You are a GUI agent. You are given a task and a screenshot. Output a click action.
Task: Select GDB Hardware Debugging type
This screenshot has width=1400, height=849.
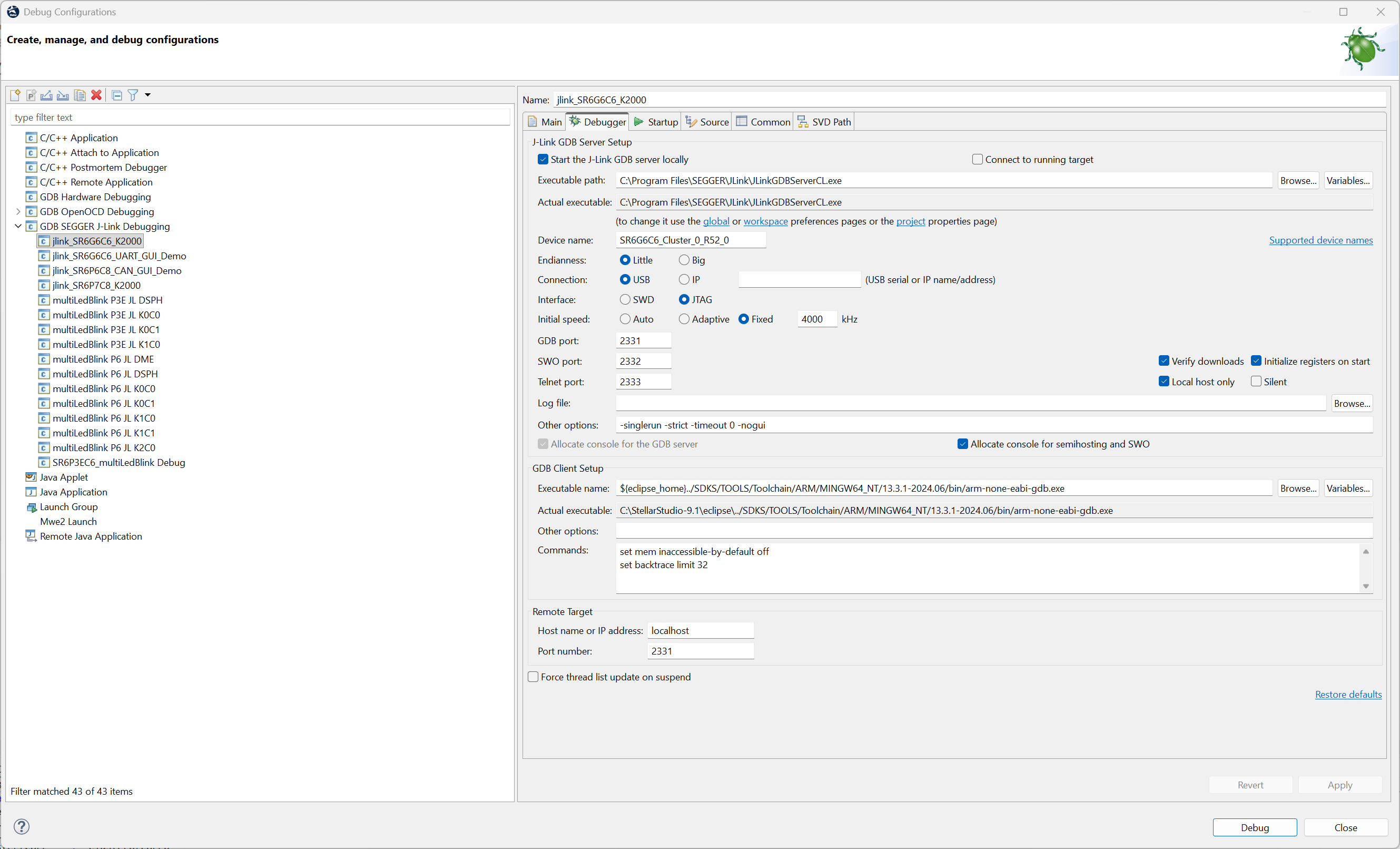[88, 197]
